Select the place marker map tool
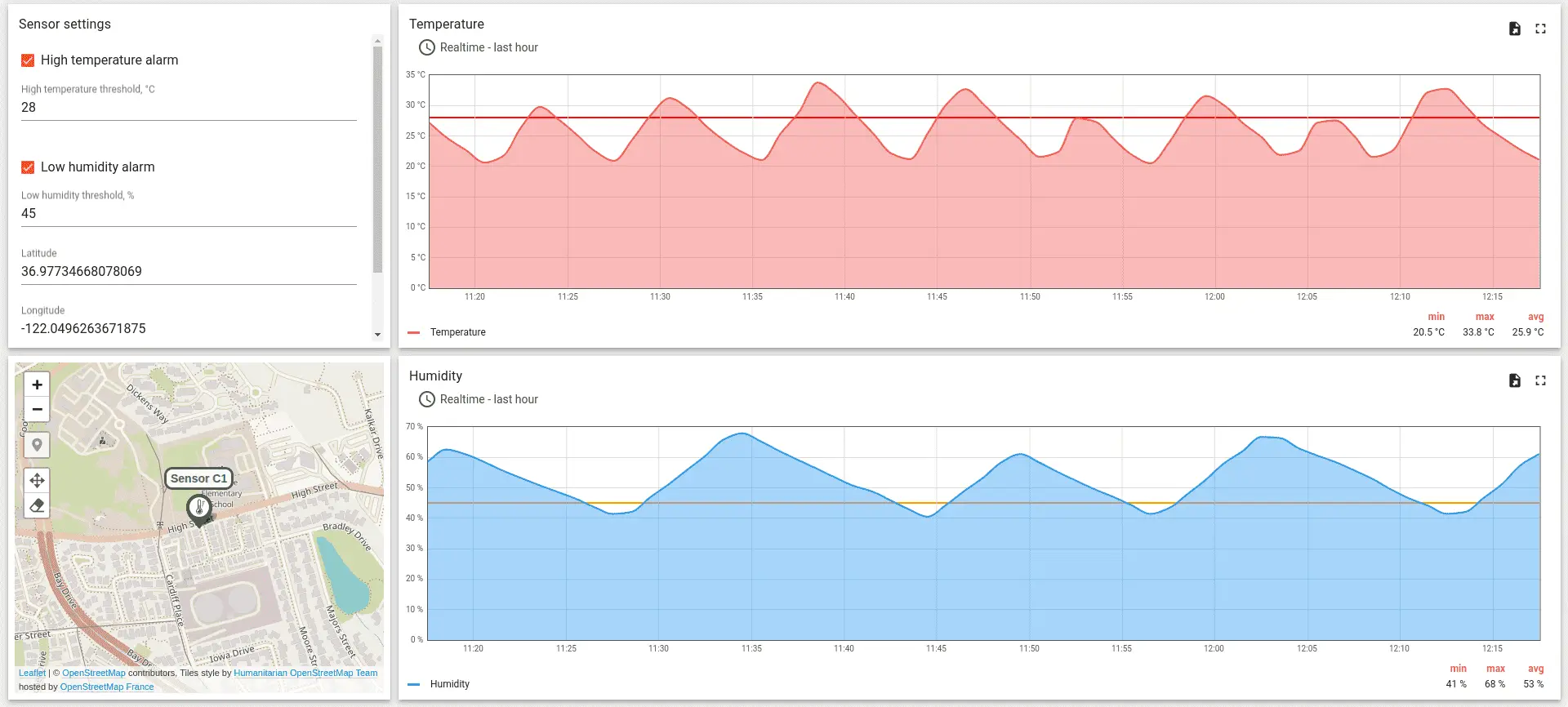Viewport: 1568px width, 707px height. pos(37,445)
